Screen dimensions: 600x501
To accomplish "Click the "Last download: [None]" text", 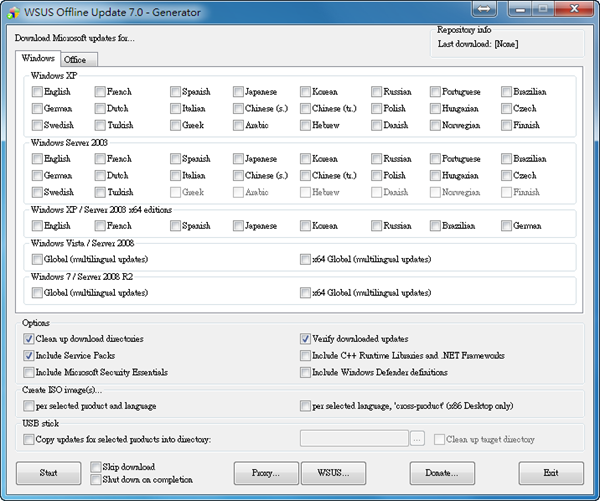I will tap(478, 44).
